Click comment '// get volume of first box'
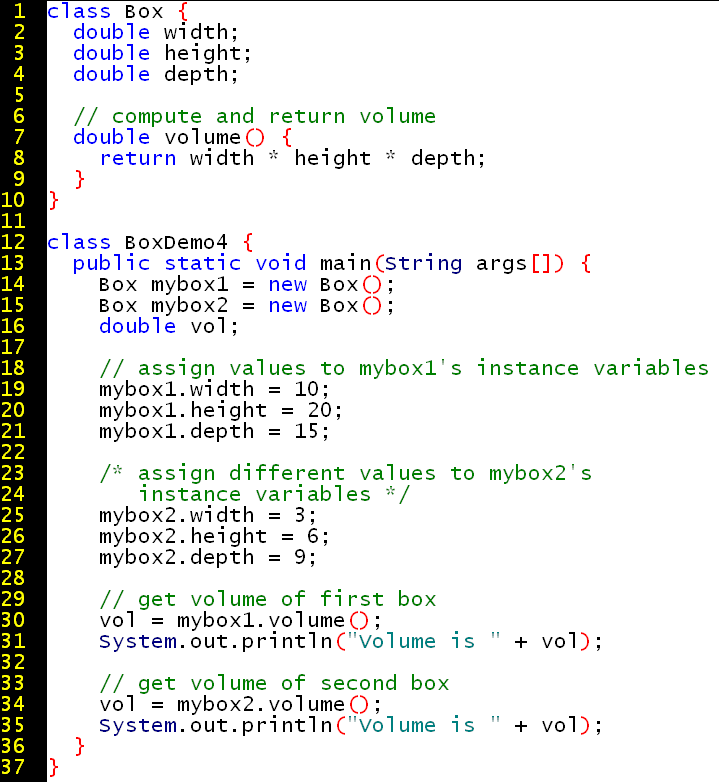Image resolution: width=719 pixels, height=782 pixels. coord(268,600)
